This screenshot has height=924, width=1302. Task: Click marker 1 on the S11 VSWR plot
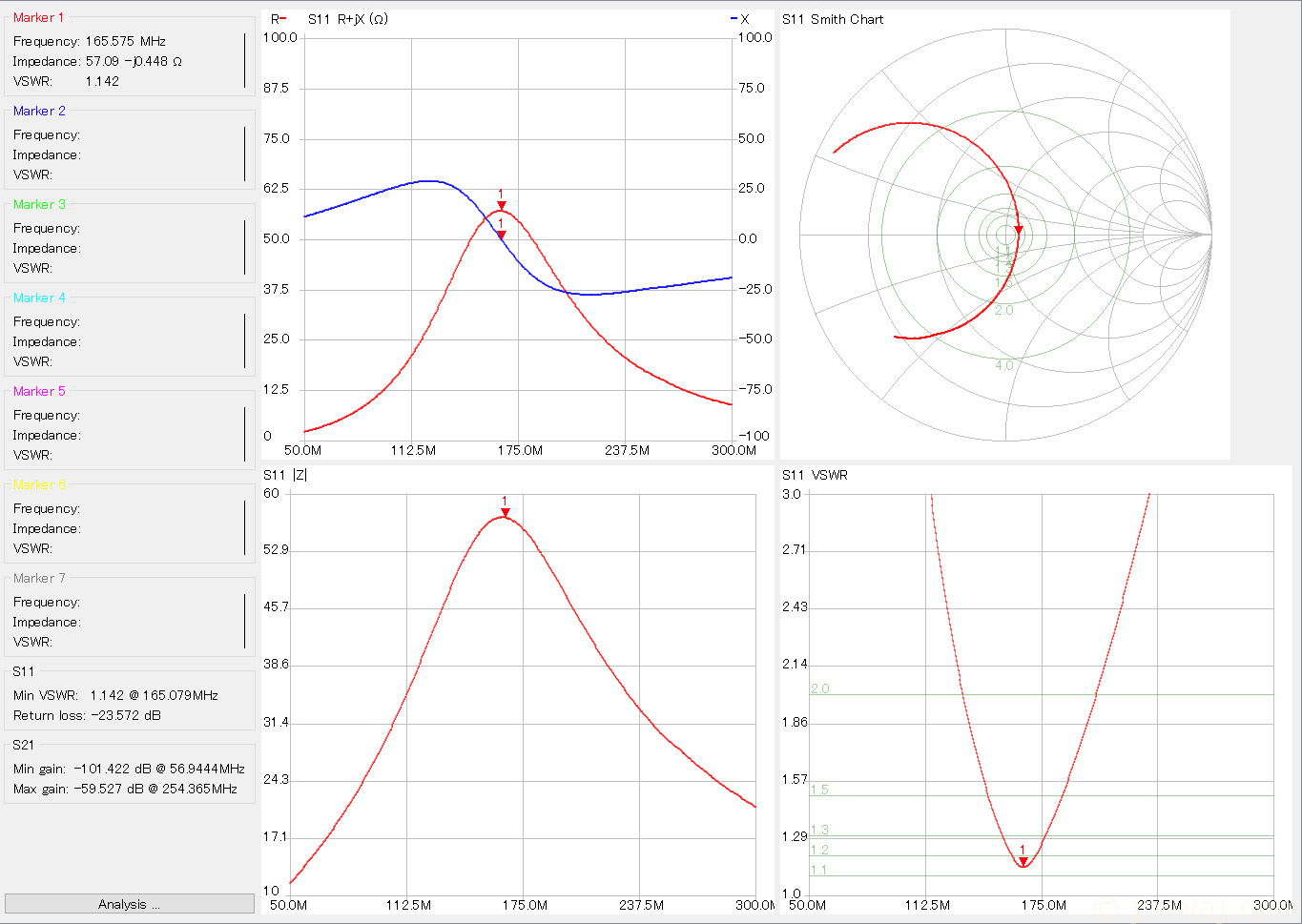tap(1023, 862)
